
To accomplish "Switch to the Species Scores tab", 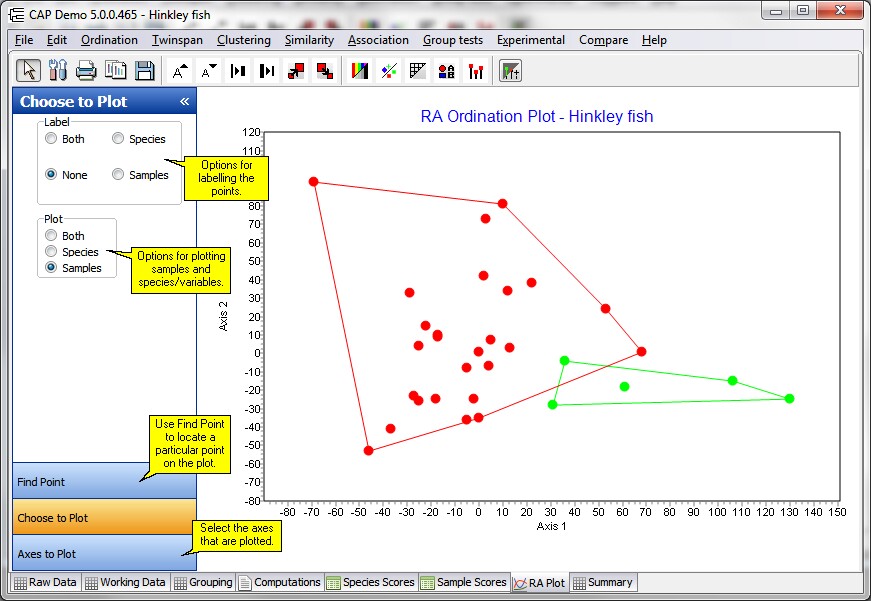I will click(x=371, y=582).
